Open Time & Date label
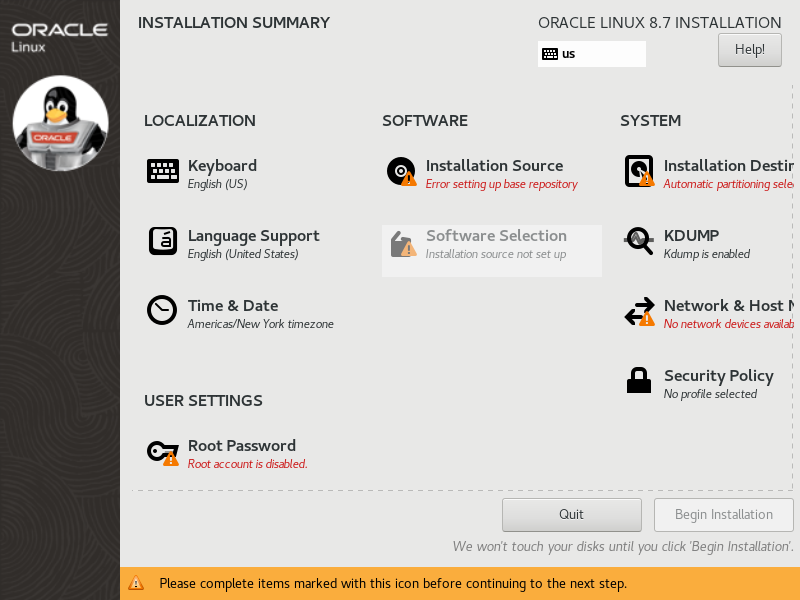800x600 pixels. click(233, 306)
